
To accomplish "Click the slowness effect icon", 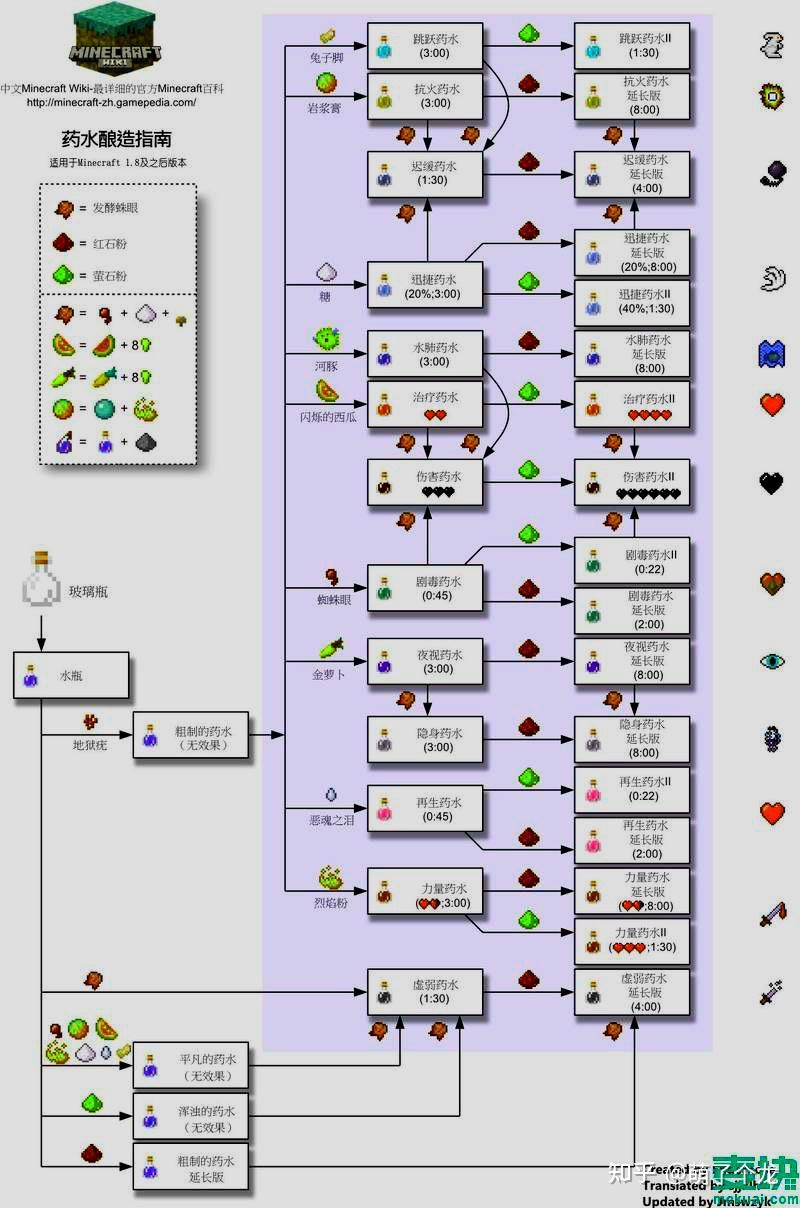I will [x=773, y=175].
